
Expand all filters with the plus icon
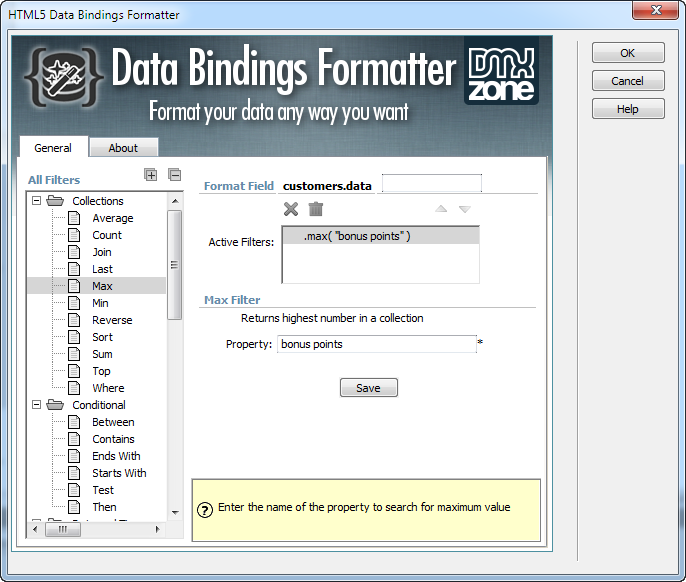[151, 175]
